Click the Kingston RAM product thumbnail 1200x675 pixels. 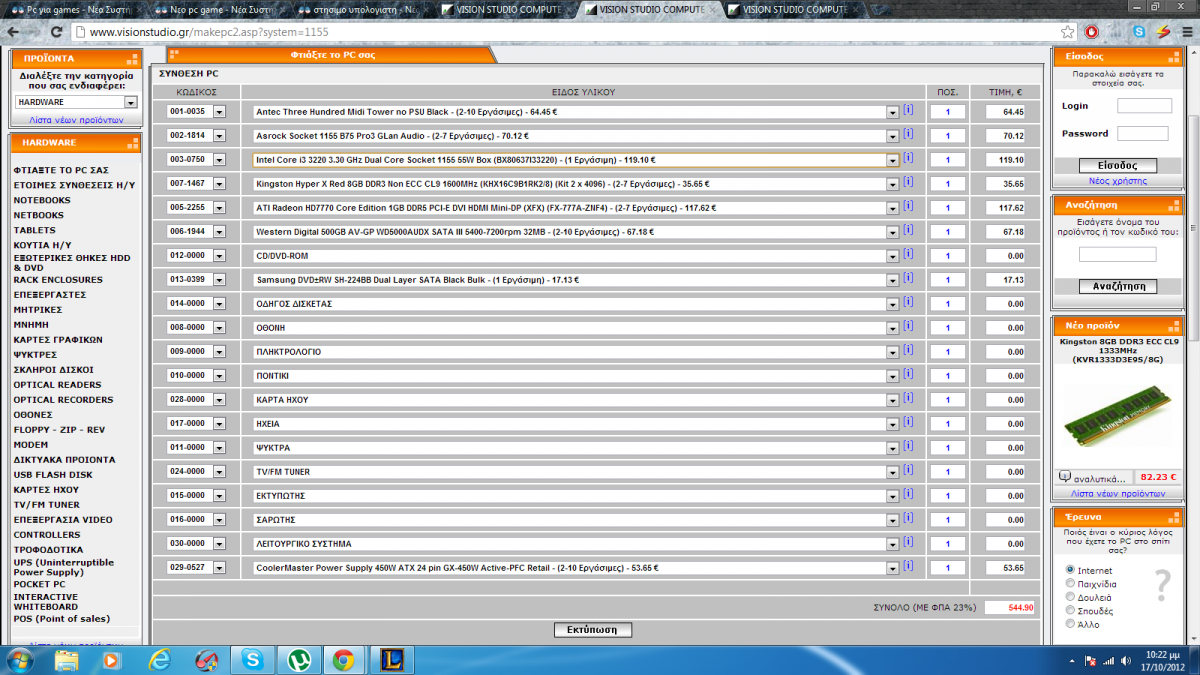pyautogui.click(x=1118, y=418)
